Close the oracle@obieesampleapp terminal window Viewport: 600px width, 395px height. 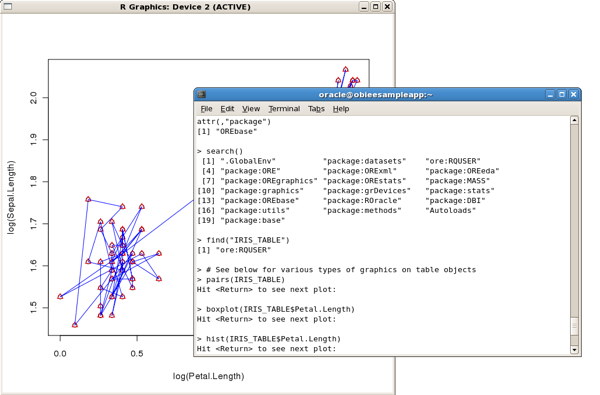pyautogui.click(x=573, y=95)
